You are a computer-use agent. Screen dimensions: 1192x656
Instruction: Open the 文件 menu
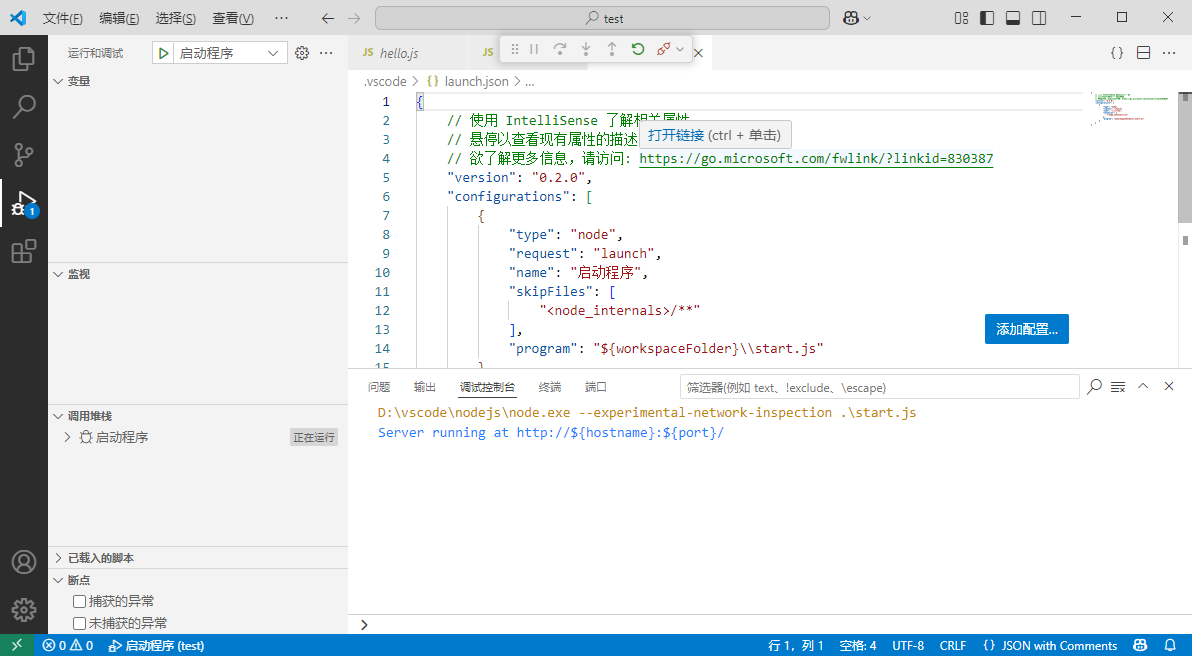[62, 18]
